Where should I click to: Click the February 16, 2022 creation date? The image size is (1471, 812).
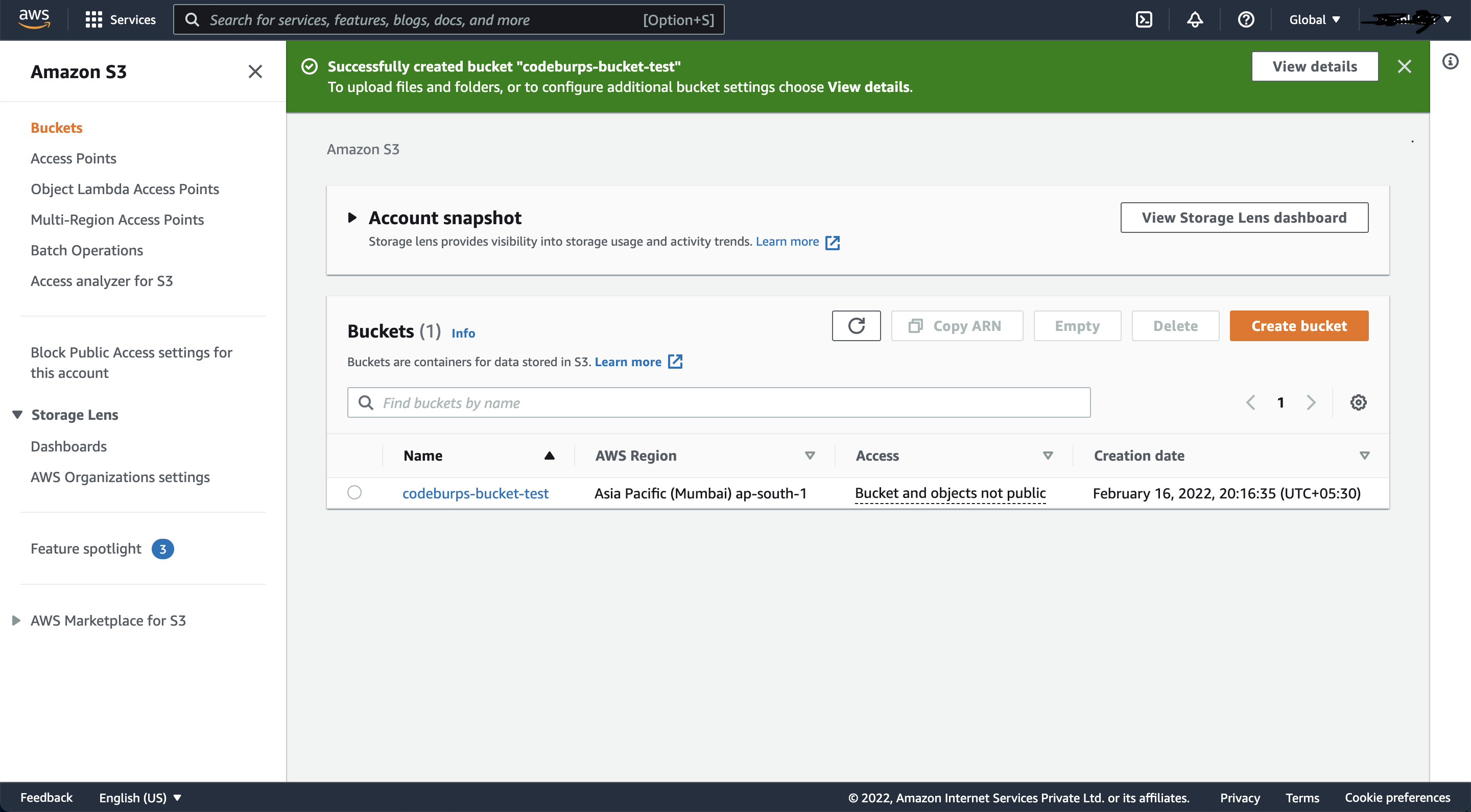click(1226, 493)
